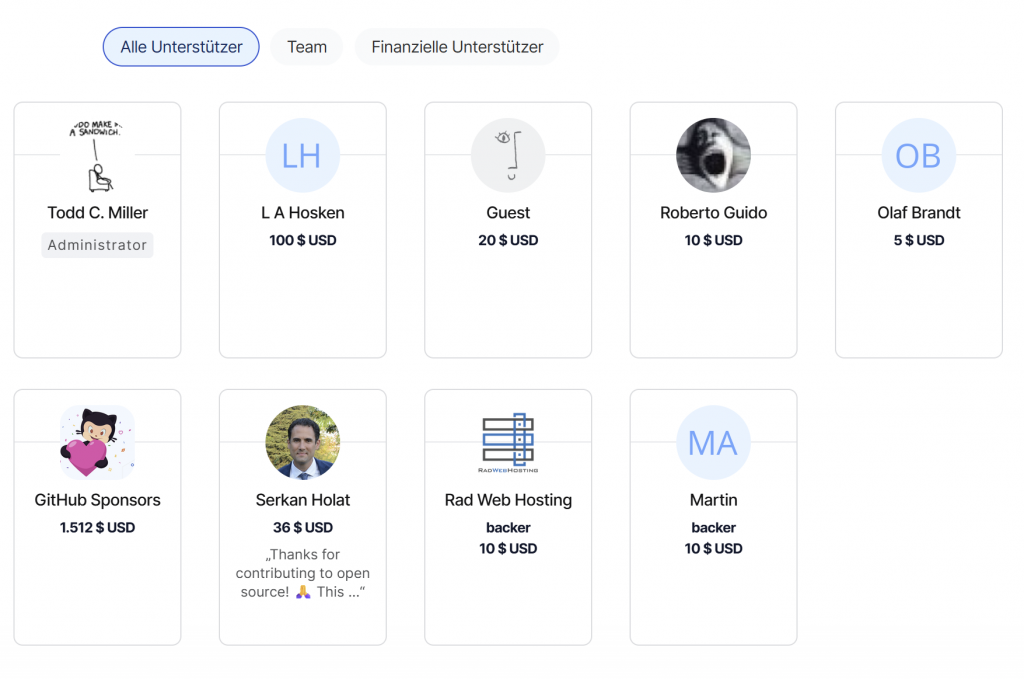Click the OB initials avatar

click(918, 156)
